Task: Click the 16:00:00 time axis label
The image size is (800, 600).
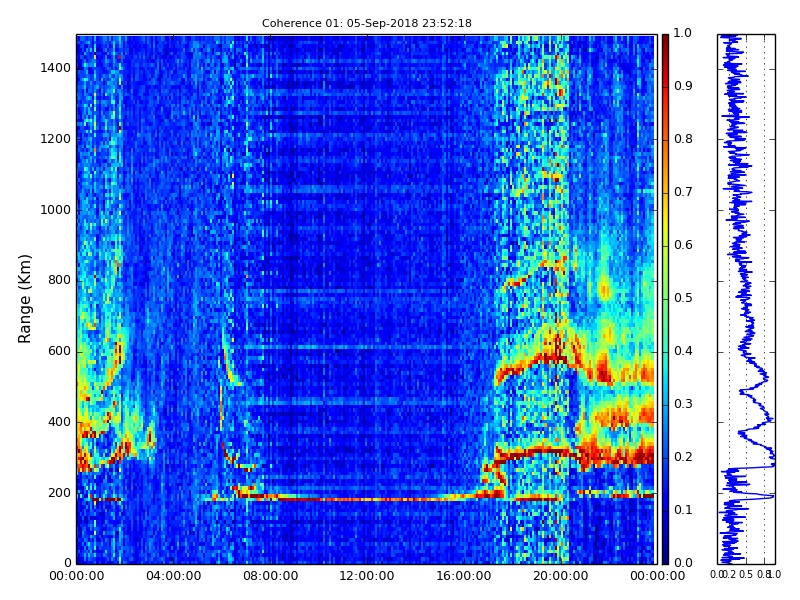Action: (x=463, y=576)
